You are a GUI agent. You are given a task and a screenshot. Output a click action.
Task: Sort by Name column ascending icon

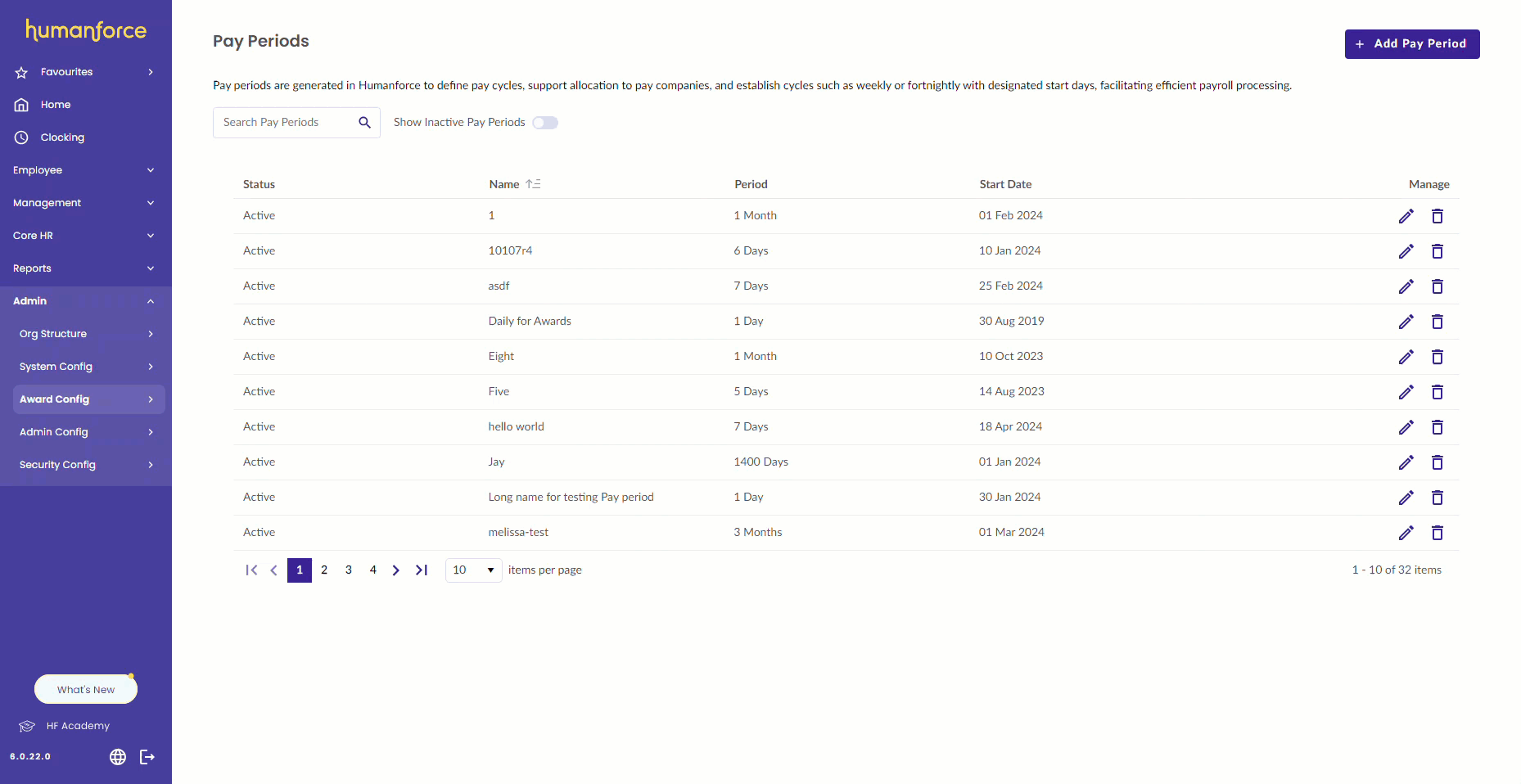coord(533,184)
